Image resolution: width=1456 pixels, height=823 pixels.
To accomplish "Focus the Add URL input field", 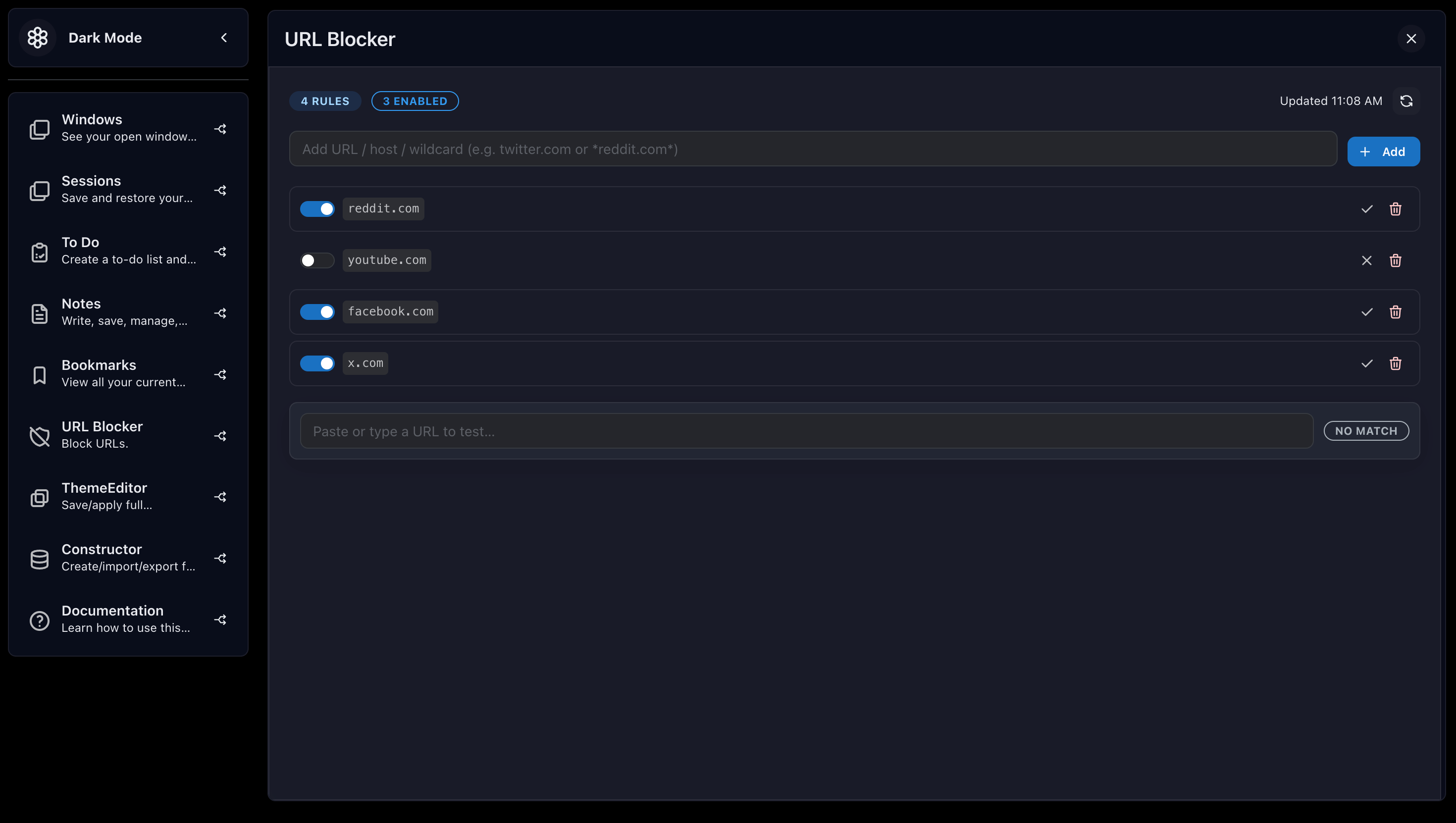I will pyautogui.click(x=813, y=149).
